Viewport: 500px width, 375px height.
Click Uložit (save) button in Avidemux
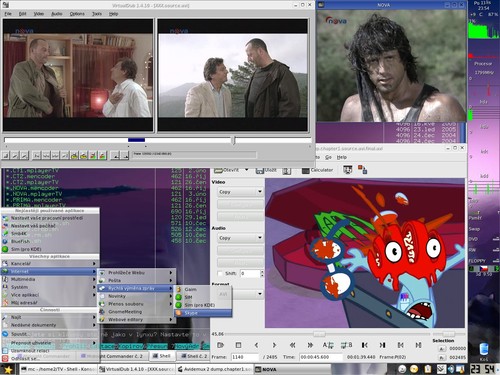point(266,170)
